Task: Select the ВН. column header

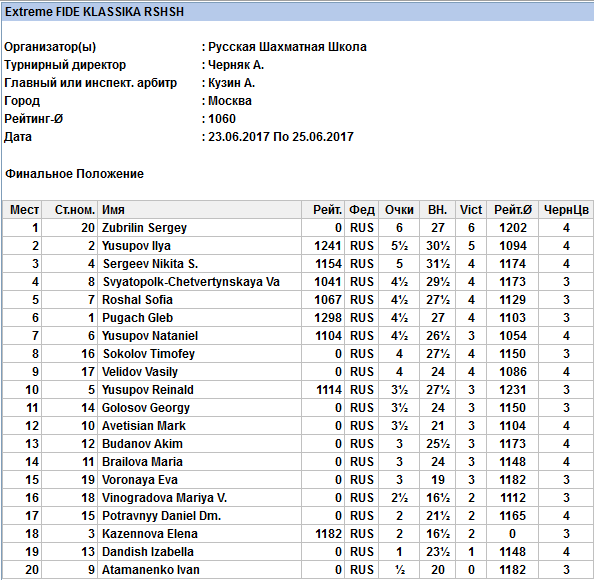Action: tap(438, 209)
